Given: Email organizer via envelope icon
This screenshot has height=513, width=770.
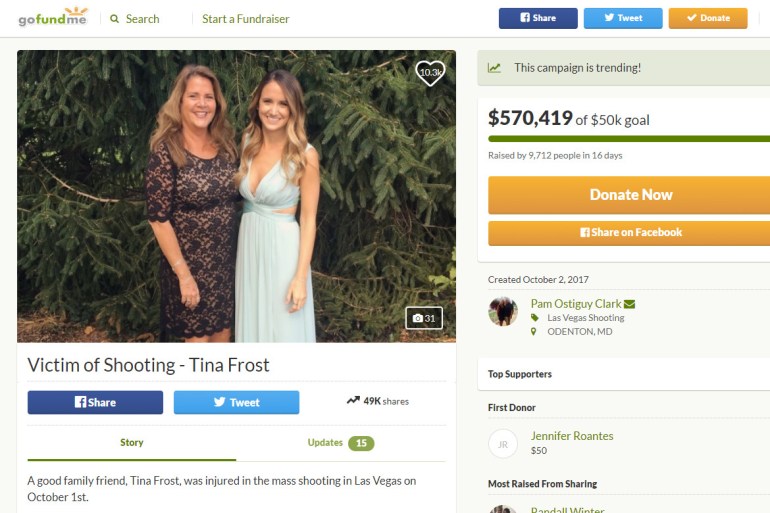Looking at the screenshot, I should pos(629,304).
